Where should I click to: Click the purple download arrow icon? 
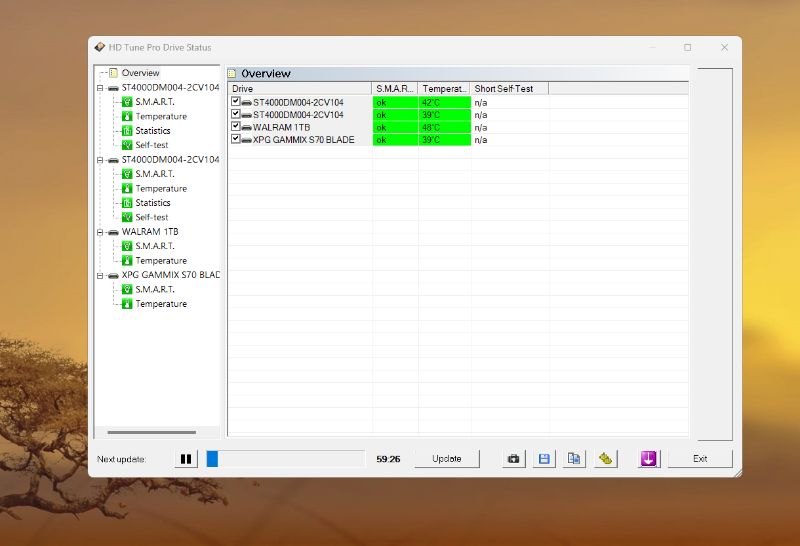point(648,459)
